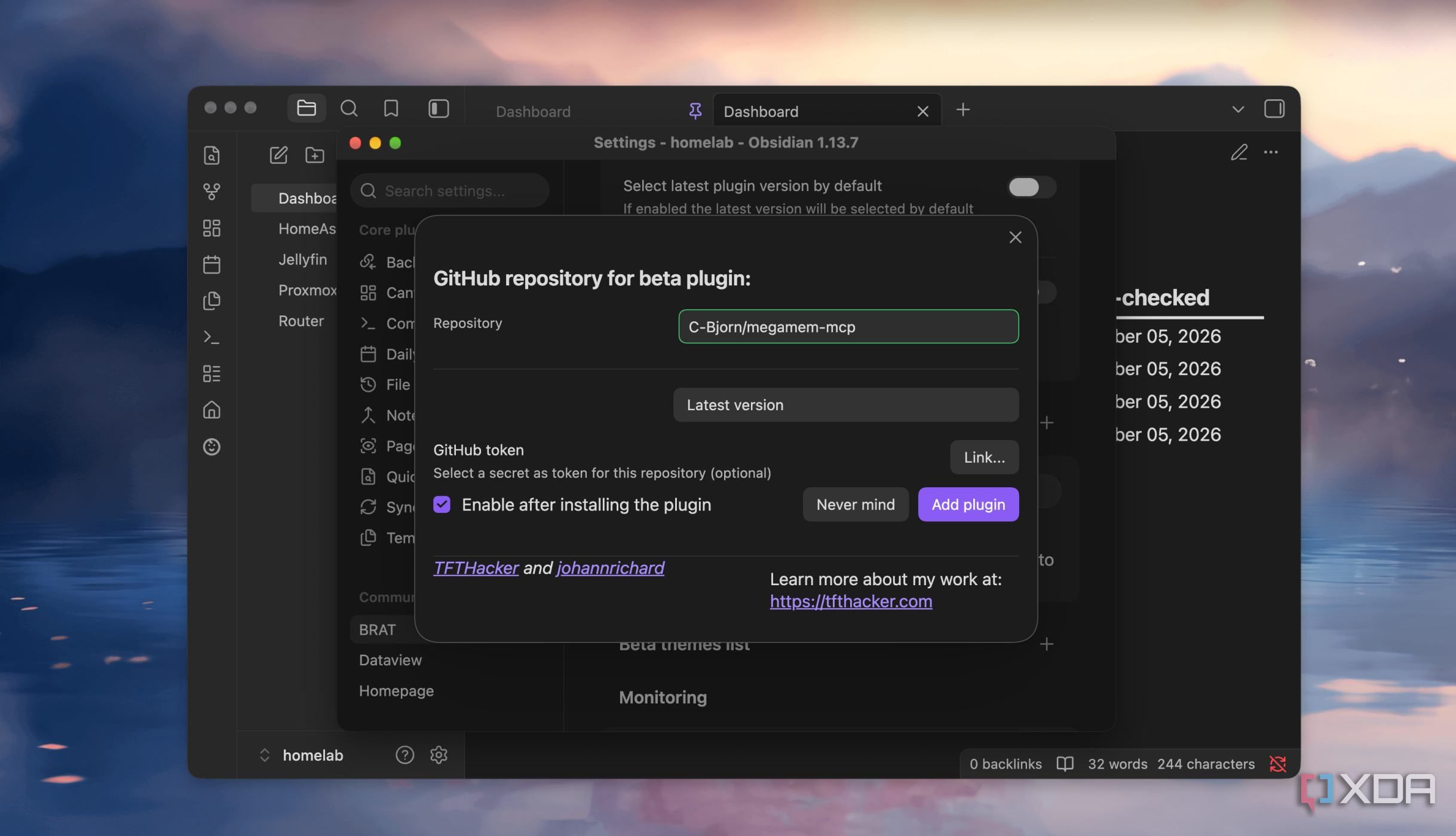Screen dimensions: 1456x836
Task: Open the Latest version dropdown
Action: (x=845, y=405)
